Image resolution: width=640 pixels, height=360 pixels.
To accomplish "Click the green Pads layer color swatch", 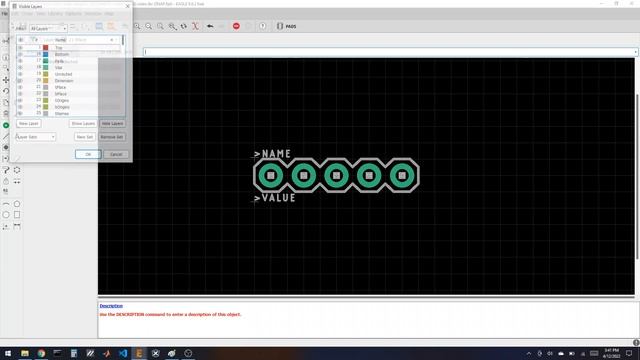I will click(46, 61).
